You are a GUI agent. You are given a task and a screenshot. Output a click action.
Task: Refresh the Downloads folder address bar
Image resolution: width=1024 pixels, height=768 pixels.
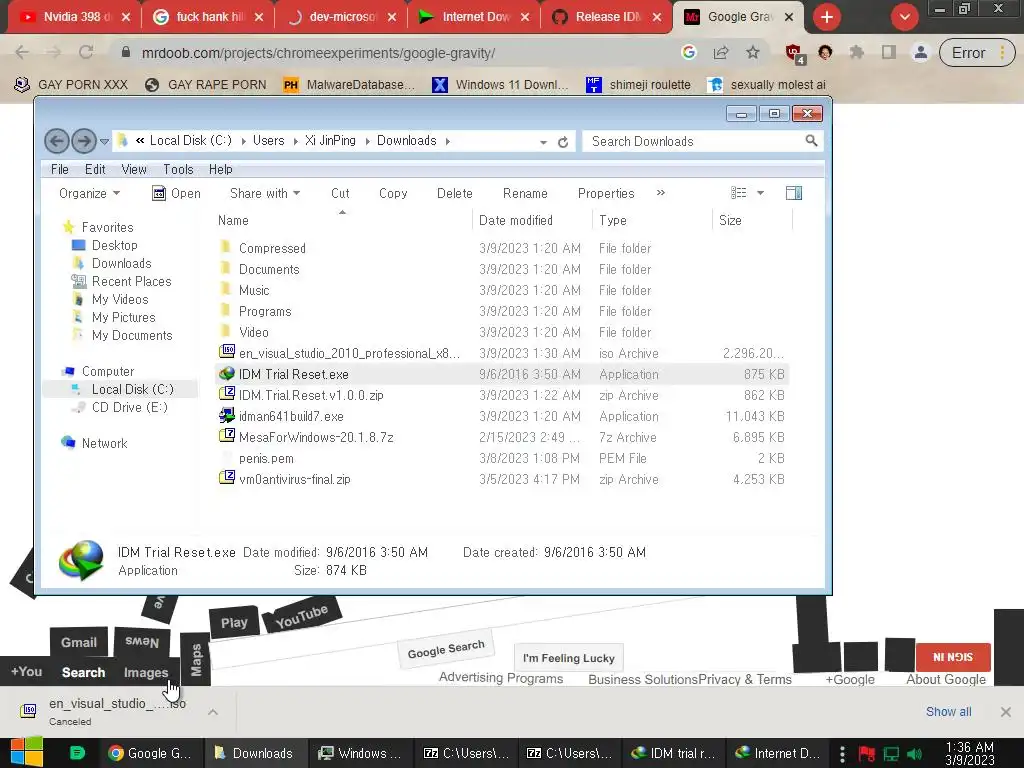tap(563, 142)
